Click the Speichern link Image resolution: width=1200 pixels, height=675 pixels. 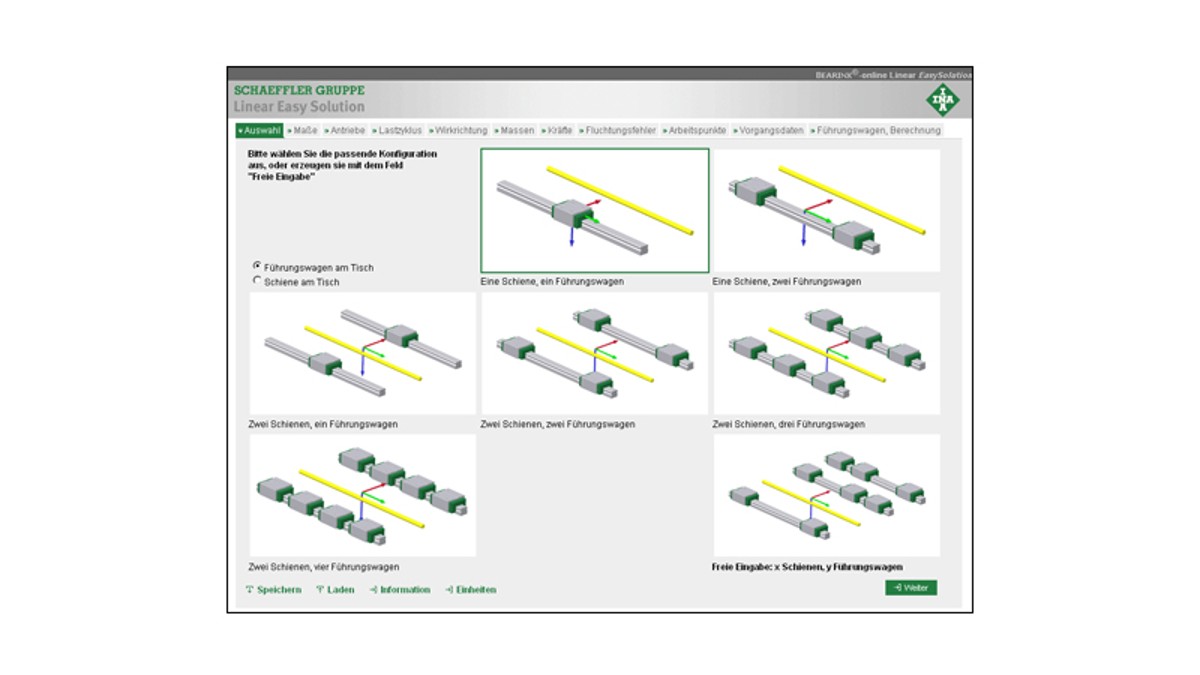[x=277, y=590]
